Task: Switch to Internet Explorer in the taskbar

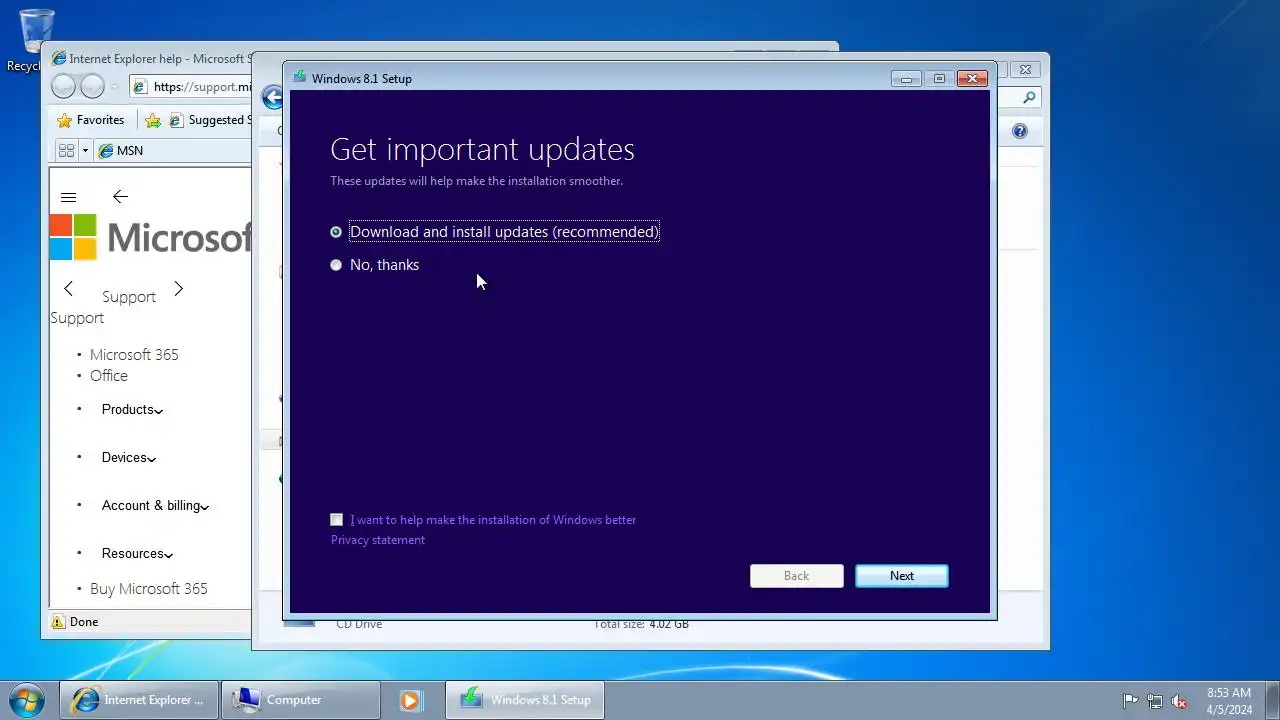Action: [138, 700]
